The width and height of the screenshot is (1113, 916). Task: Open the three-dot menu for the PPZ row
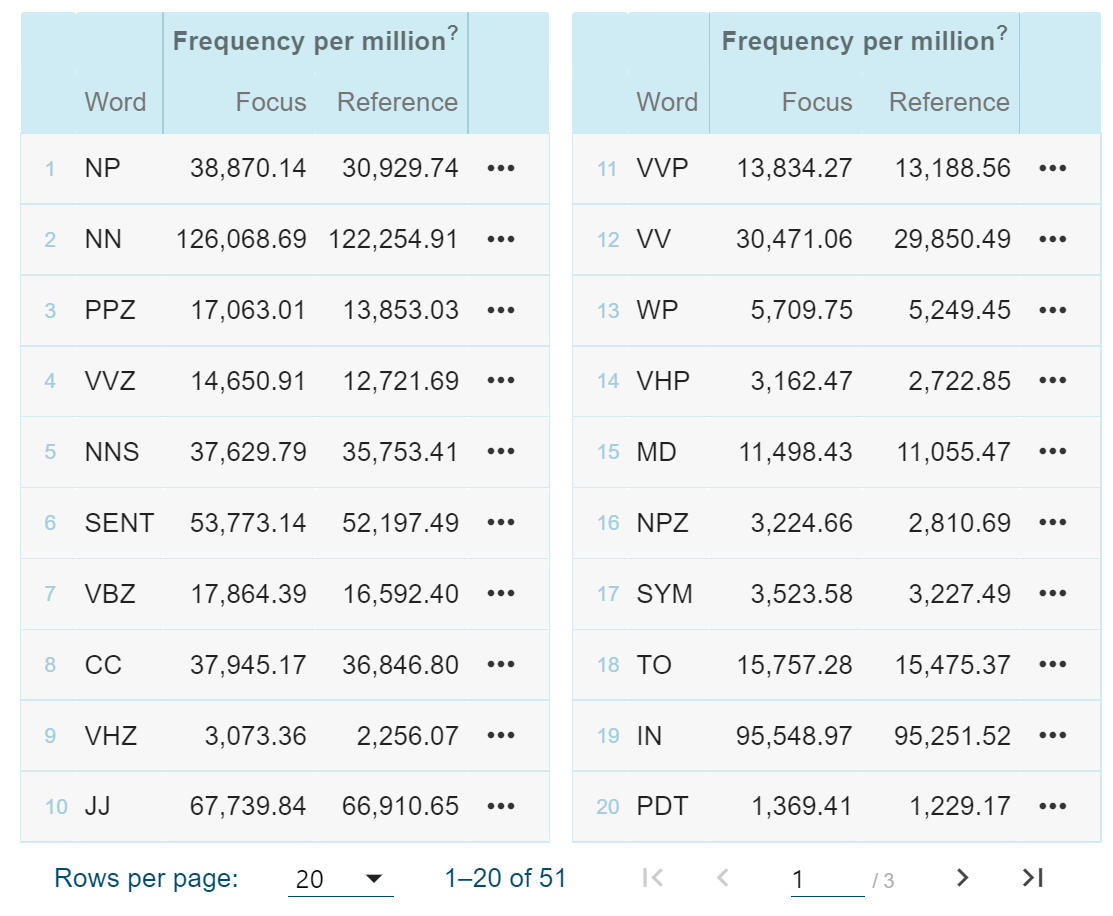point(501,311)
